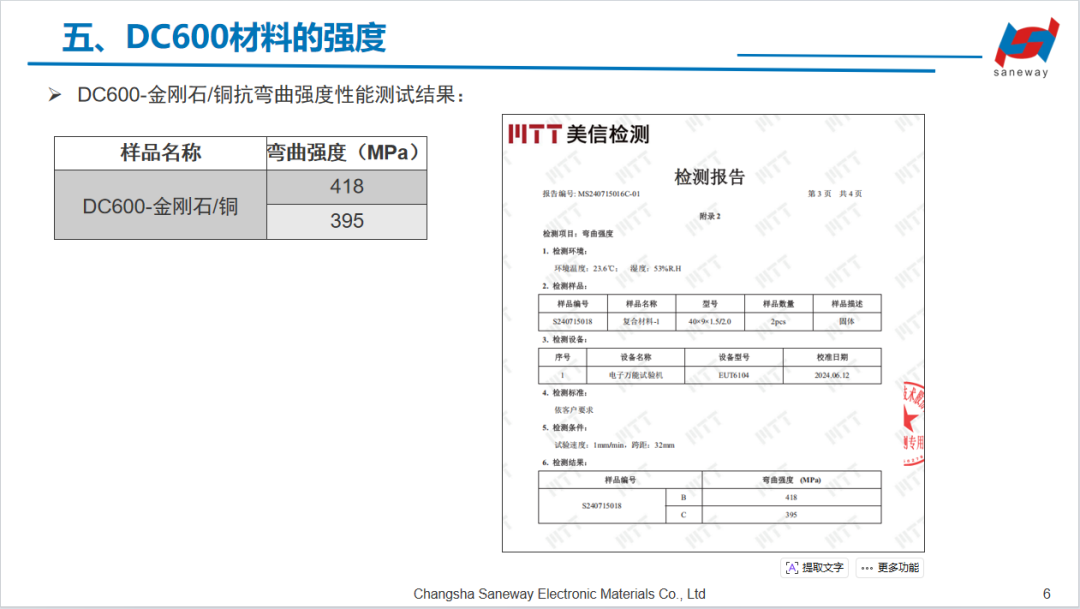
Task: Open the 更多功能 more functions button
Action: (x=890, y=568)
